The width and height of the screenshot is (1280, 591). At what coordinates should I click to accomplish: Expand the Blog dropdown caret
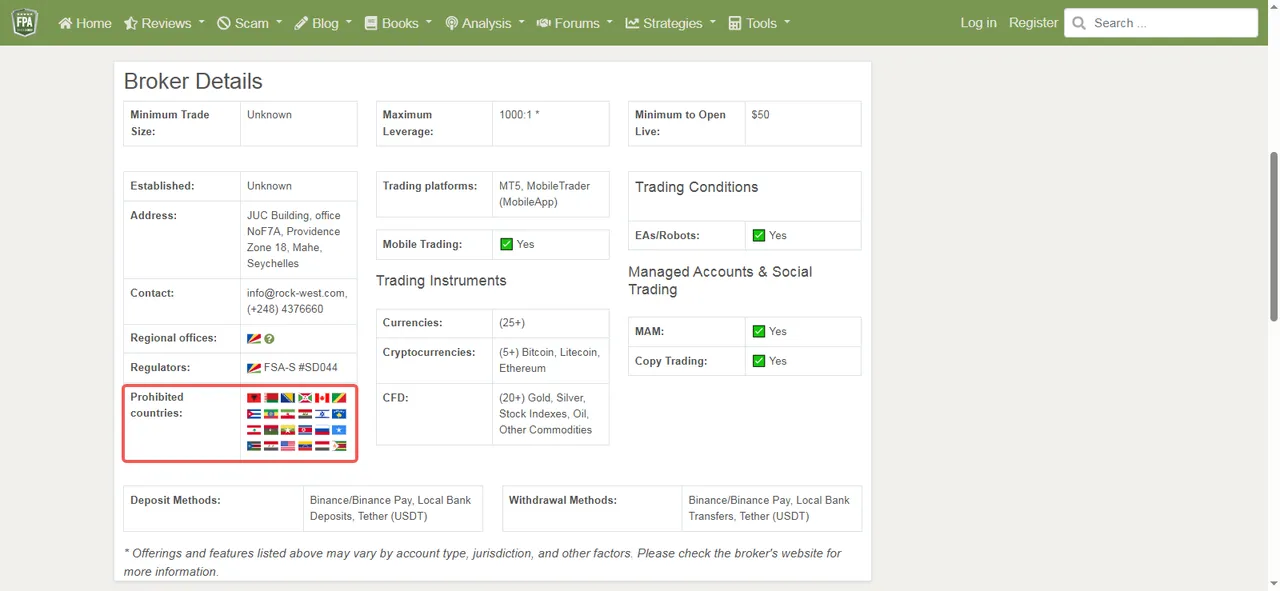point(349,22)
